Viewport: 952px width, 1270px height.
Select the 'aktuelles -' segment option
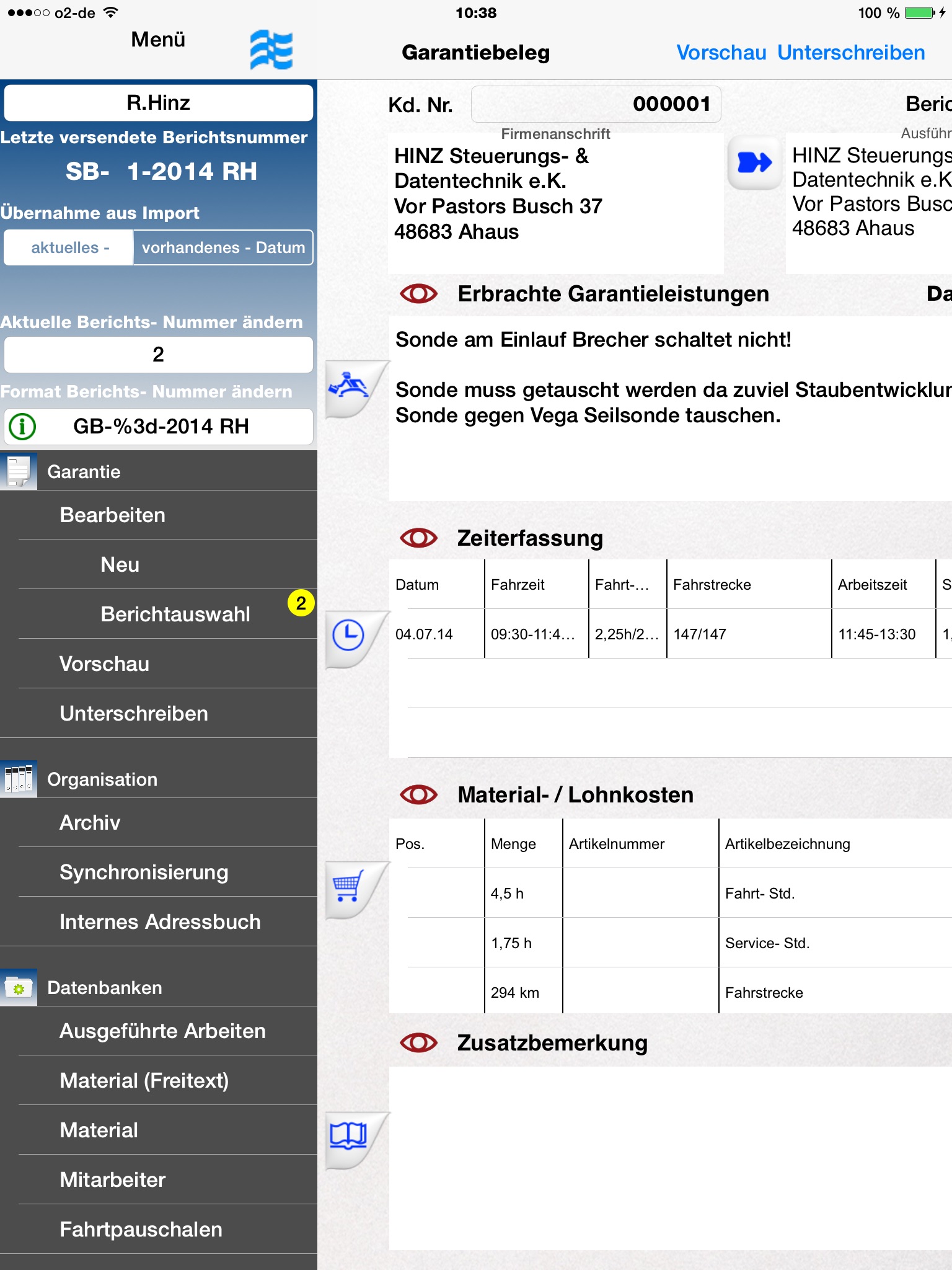69,247
